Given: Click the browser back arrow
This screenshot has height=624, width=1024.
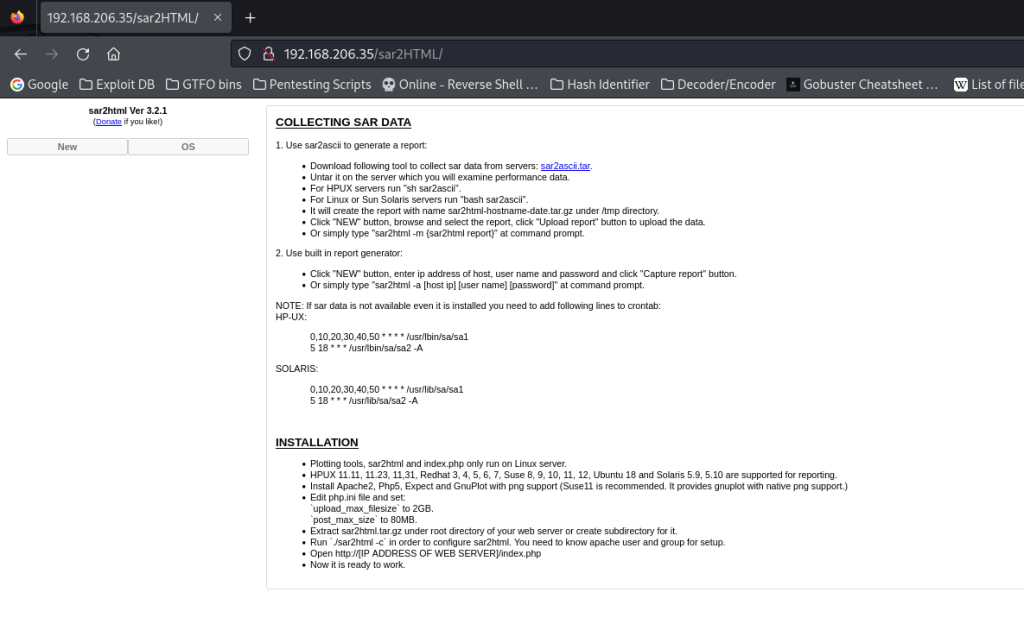Looking at the screenshot, I should click(20, 54).
